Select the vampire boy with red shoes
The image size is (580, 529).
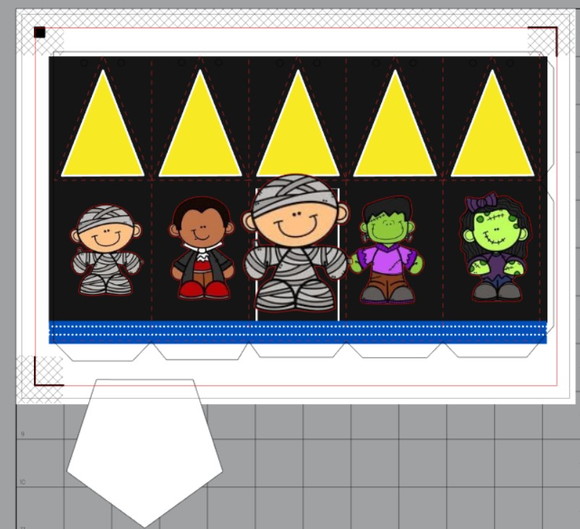[202, 248]
